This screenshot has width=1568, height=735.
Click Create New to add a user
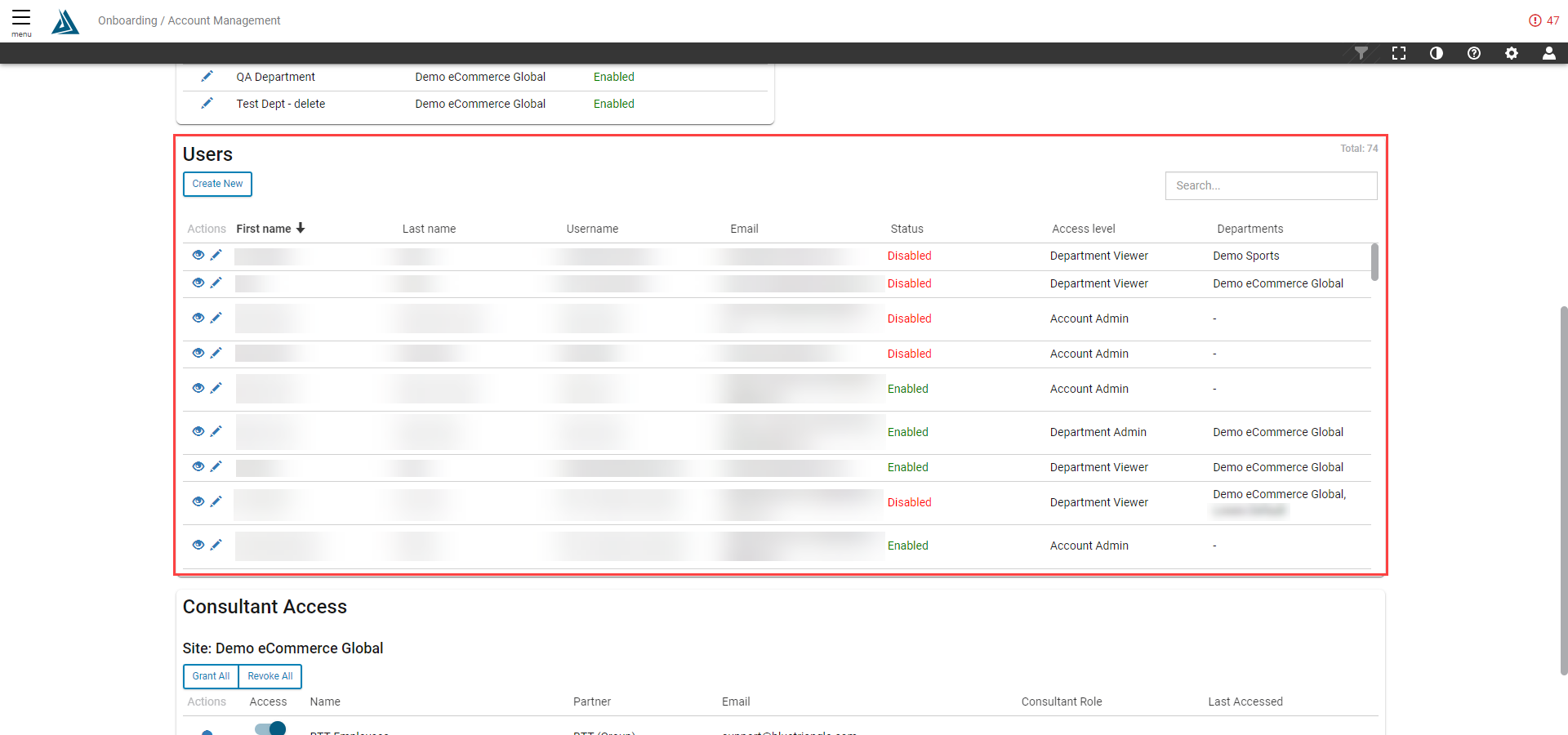tap(216, 184)
